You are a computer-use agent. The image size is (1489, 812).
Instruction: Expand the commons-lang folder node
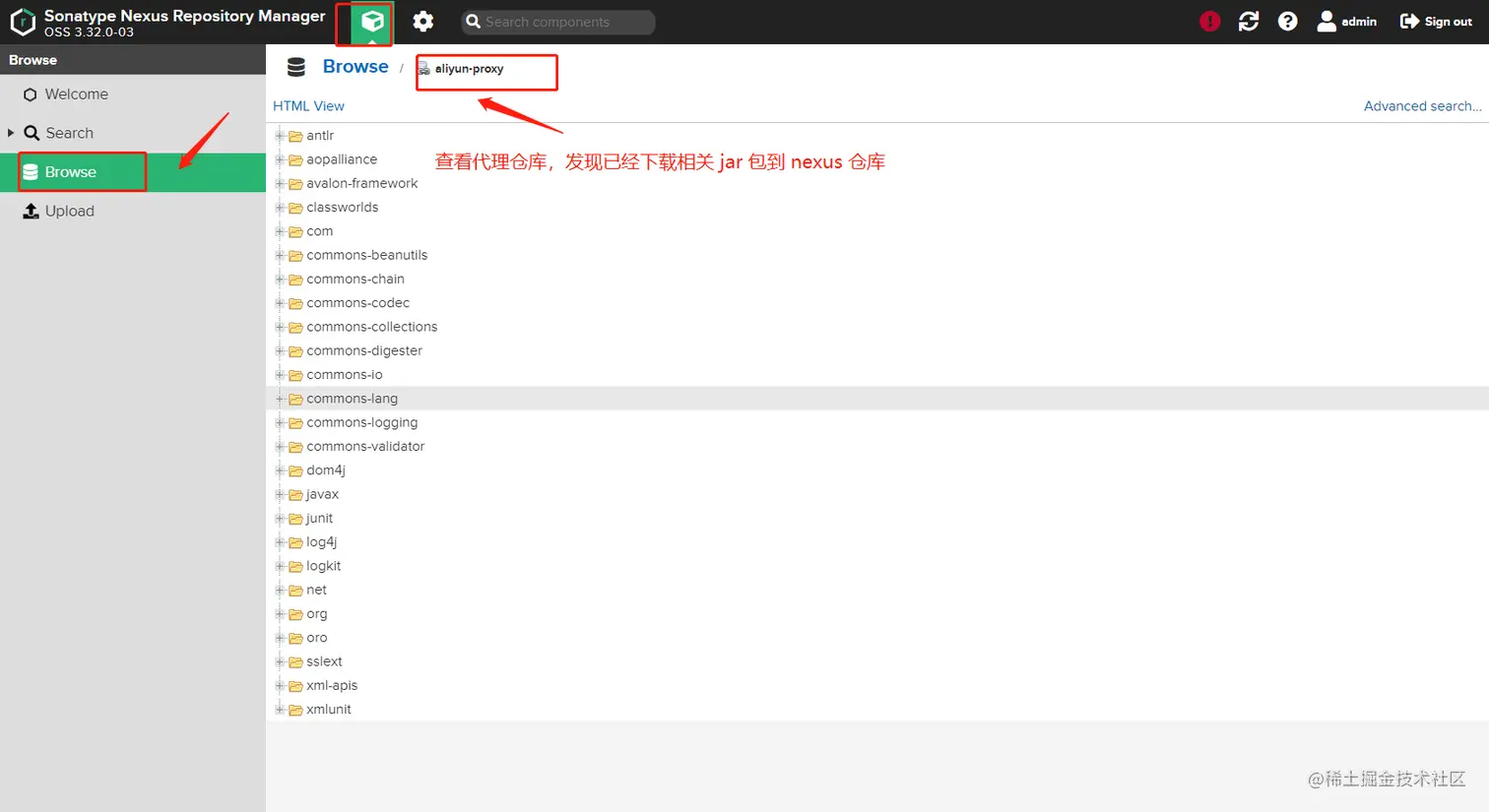[280, 399]
